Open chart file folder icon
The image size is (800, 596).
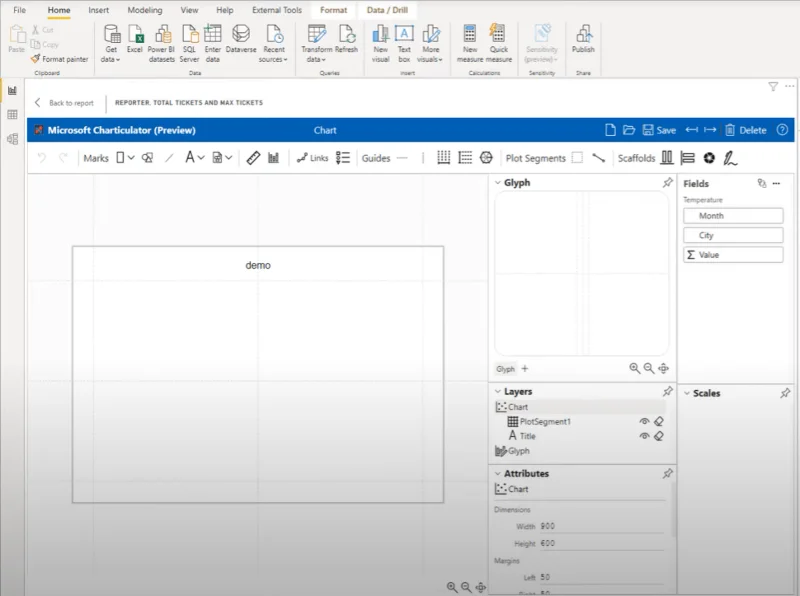[629, 130]
